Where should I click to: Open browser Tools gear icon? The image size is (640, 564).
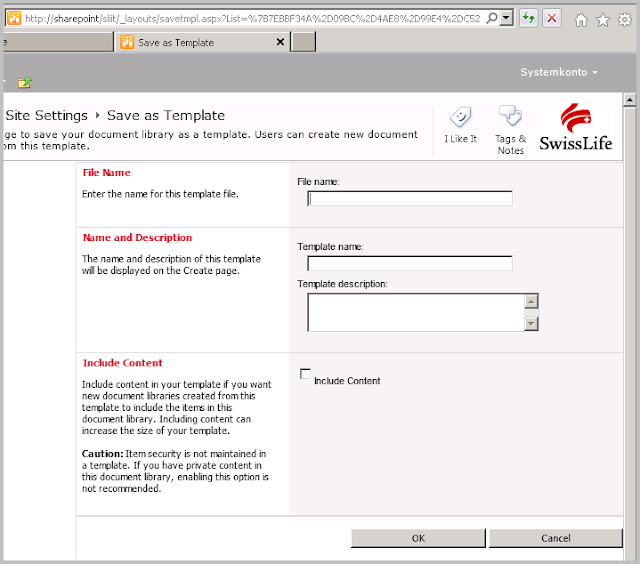click(624, 19)
